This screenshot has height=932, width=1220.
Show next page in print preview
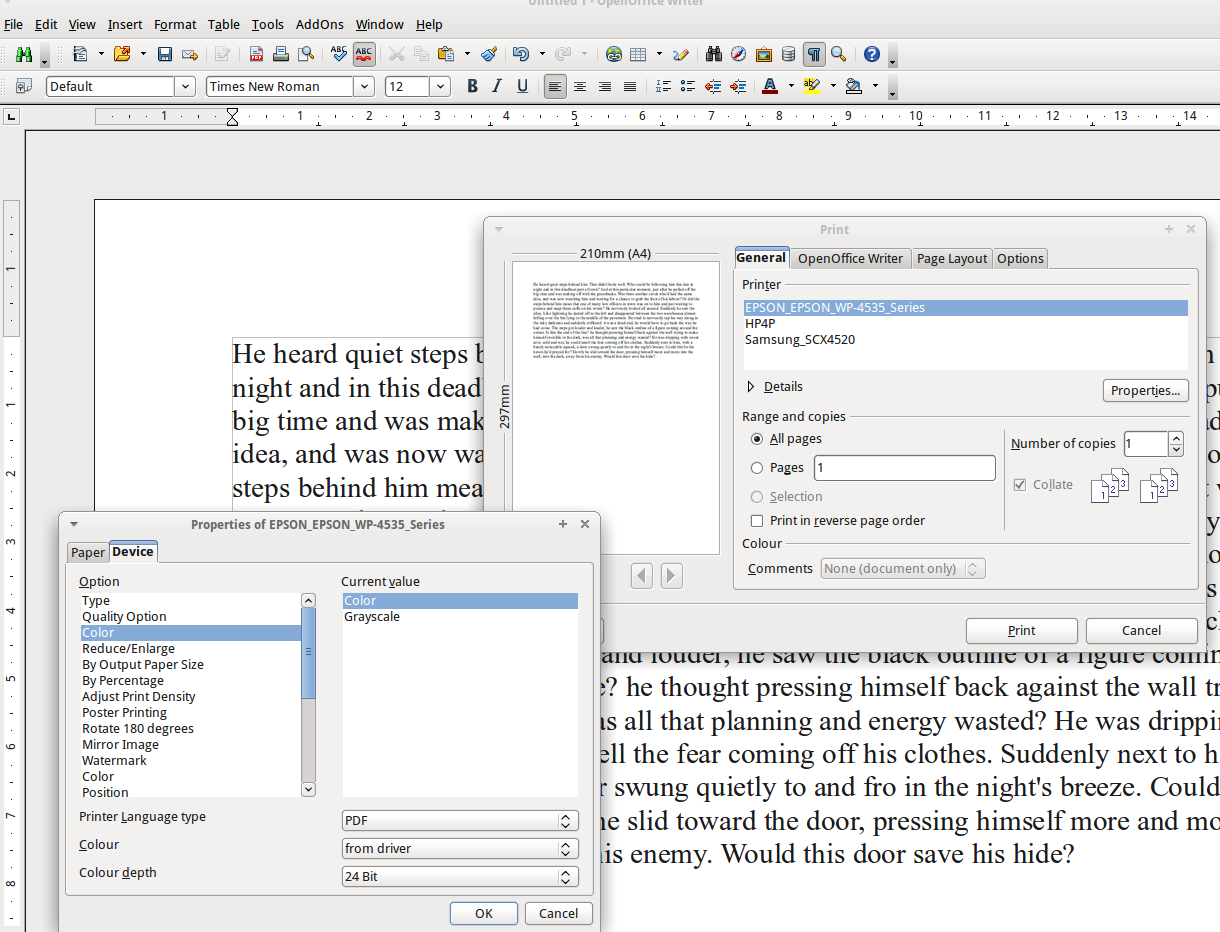click(672, 576)
